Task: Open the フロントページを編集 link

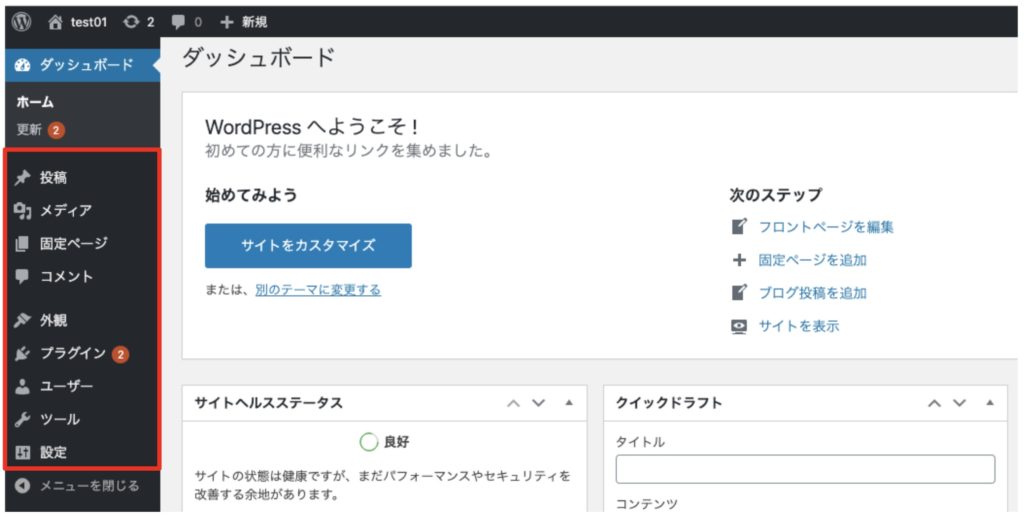Action: coord(825,227)
